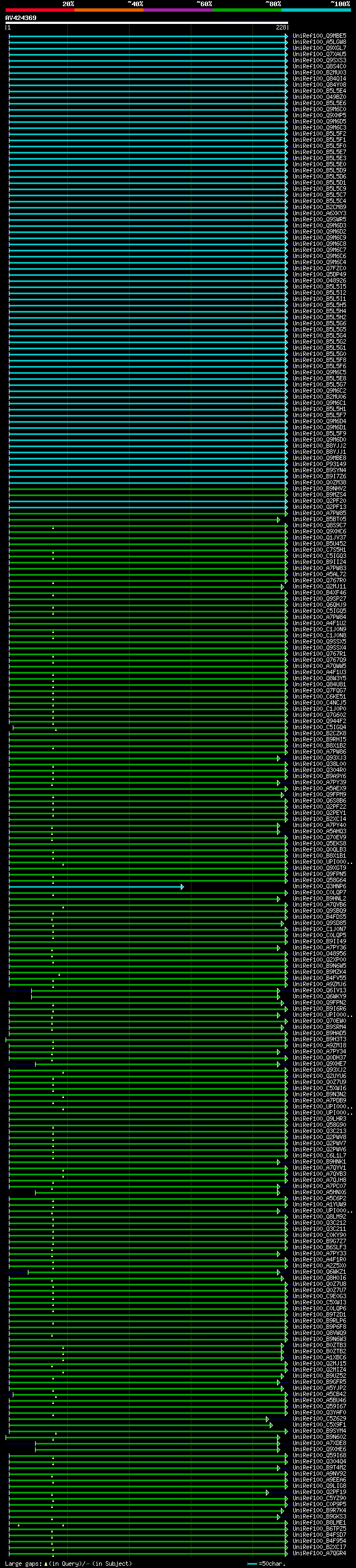356x1568 pixels.
Task: Select the UniRef100_Q9XHE7 label
Action: point(319,1064)
